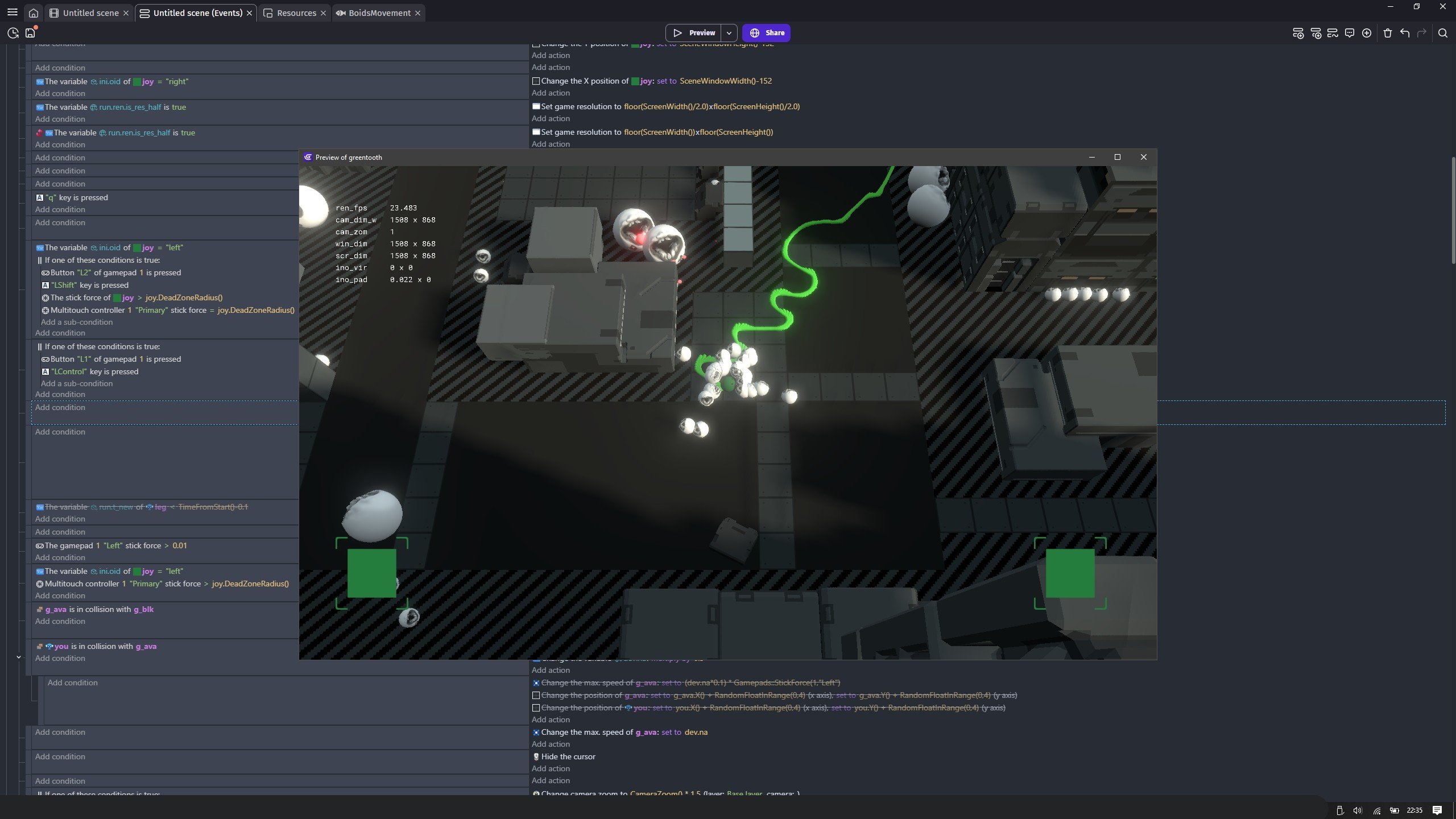
Task: Click the system clock showing 22:35
Action: (1414, 810)
